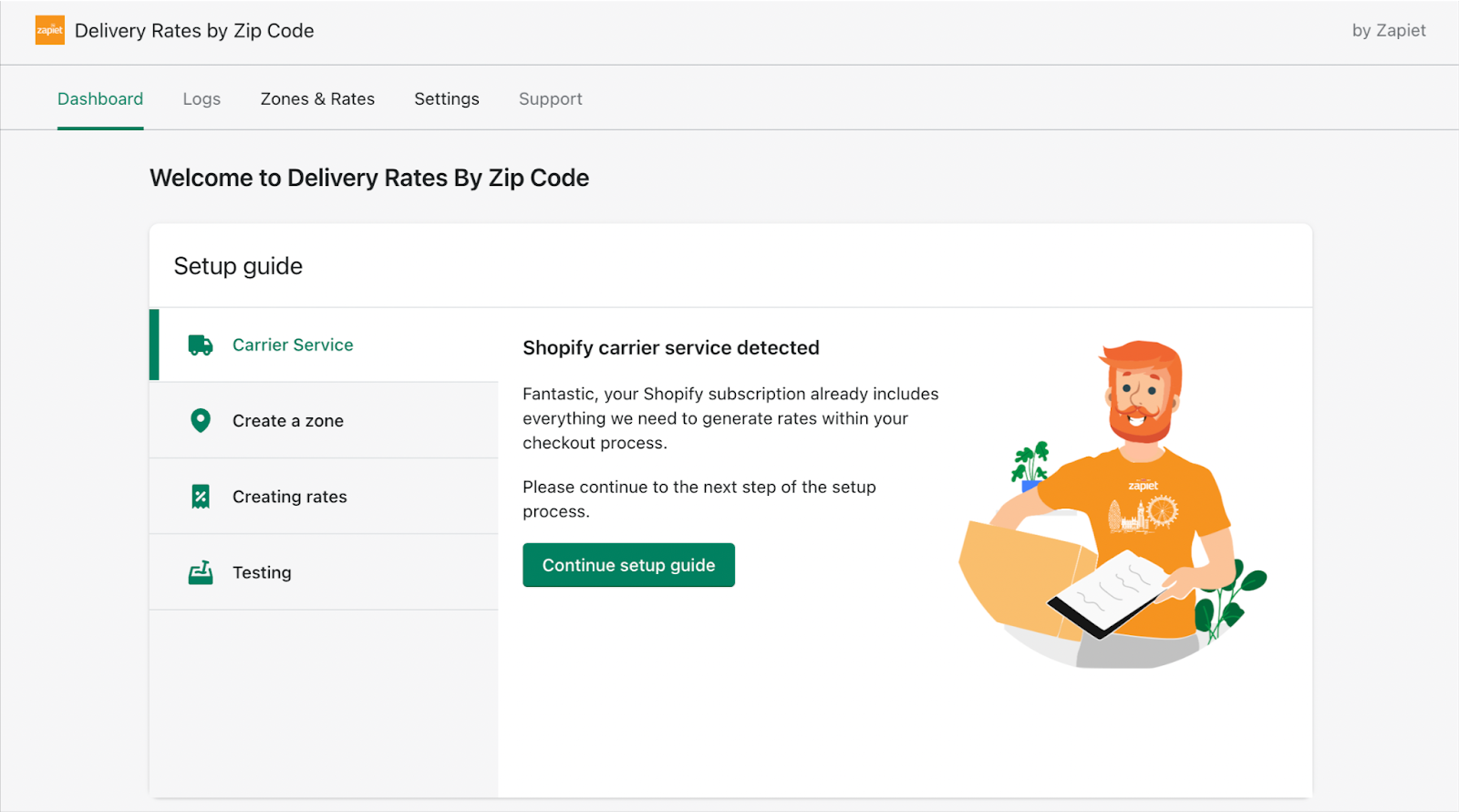Select the Creating rates step
Viewport: 1459px width, 812px height.
click(x=324, y=497)
